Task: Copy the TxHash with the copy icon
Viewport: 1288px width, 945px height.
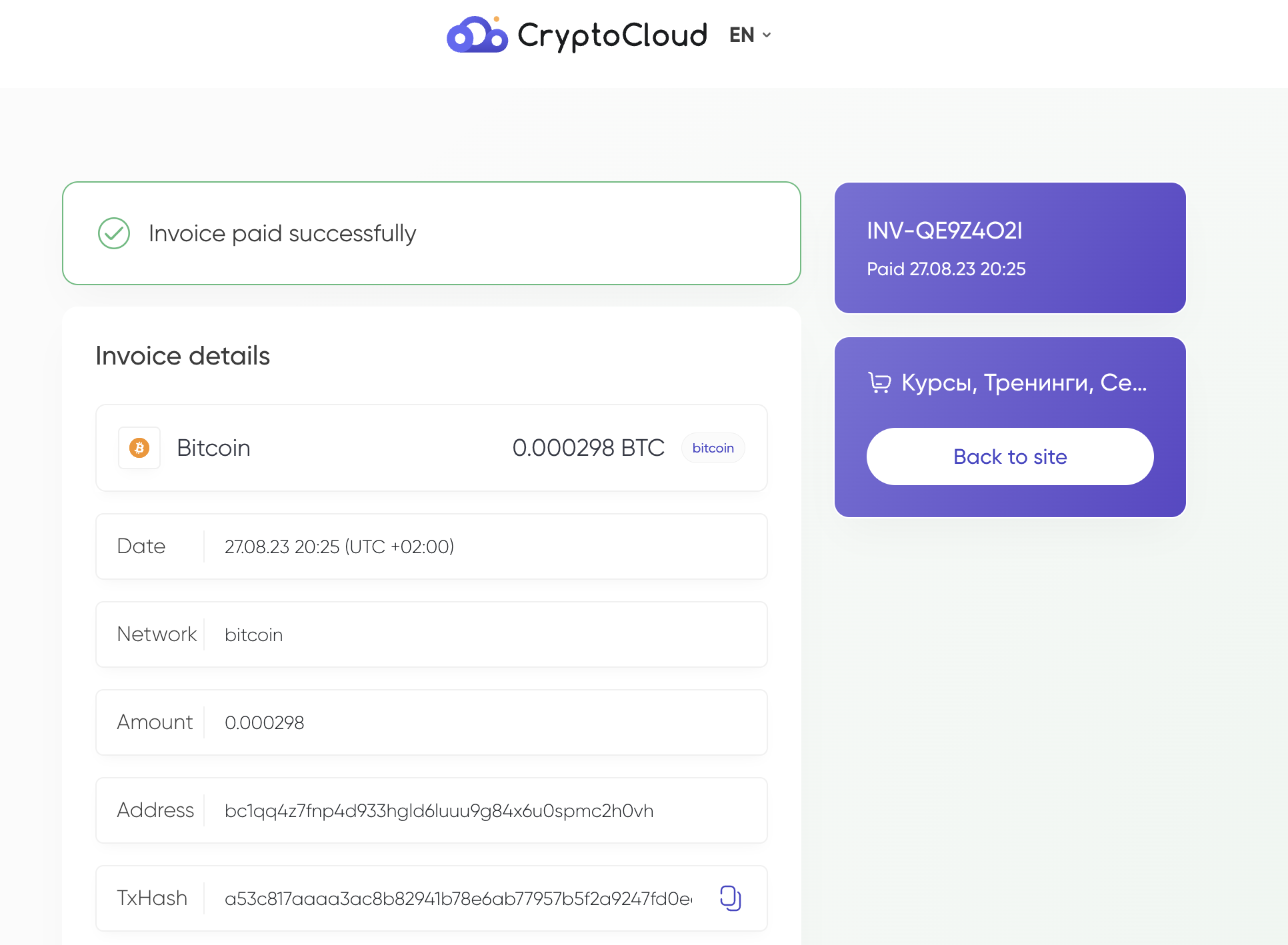Action: click(731, 898)
